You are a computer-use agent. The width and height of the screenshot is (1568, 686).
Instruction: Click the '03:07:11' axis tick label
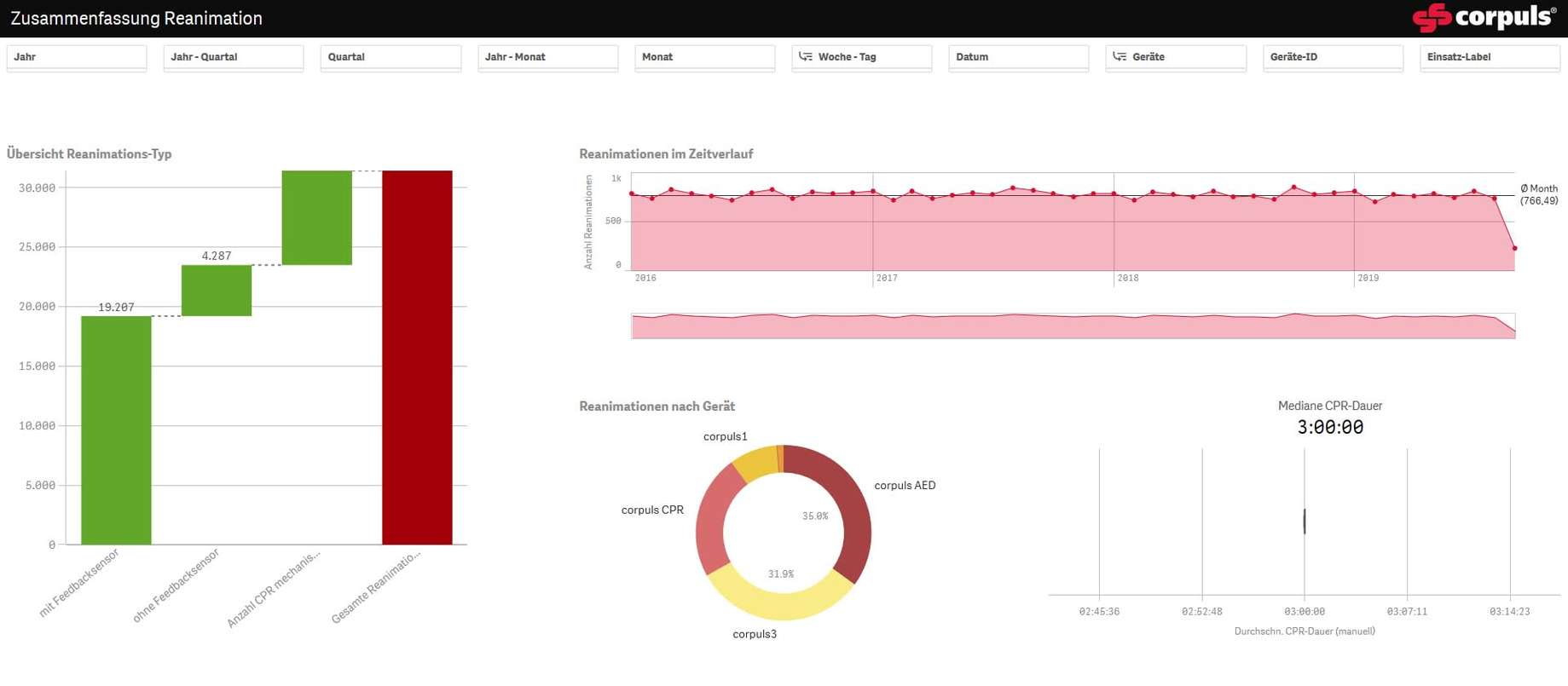click(1407, 612)
